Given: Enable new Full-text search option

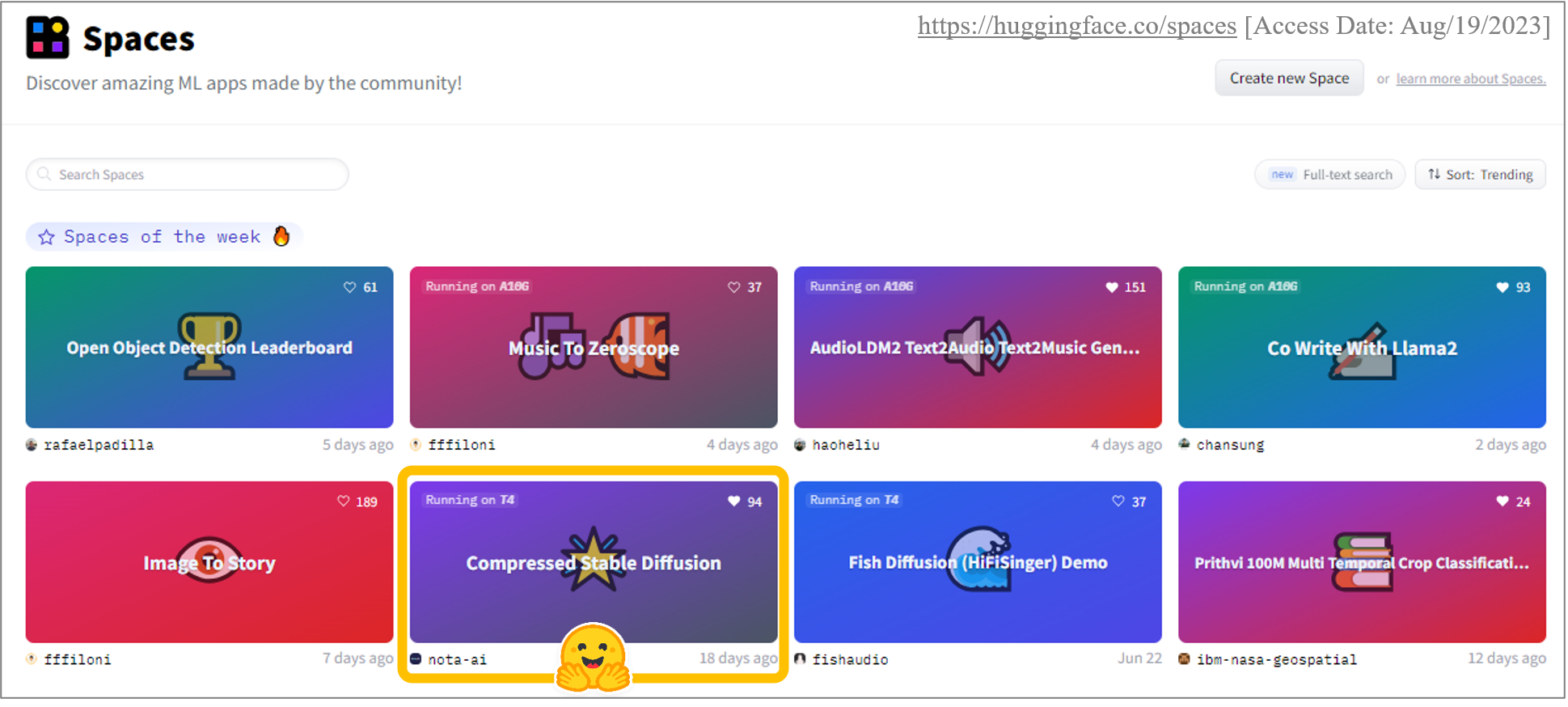Looking at the screenshot, I should coord(1330,175).
